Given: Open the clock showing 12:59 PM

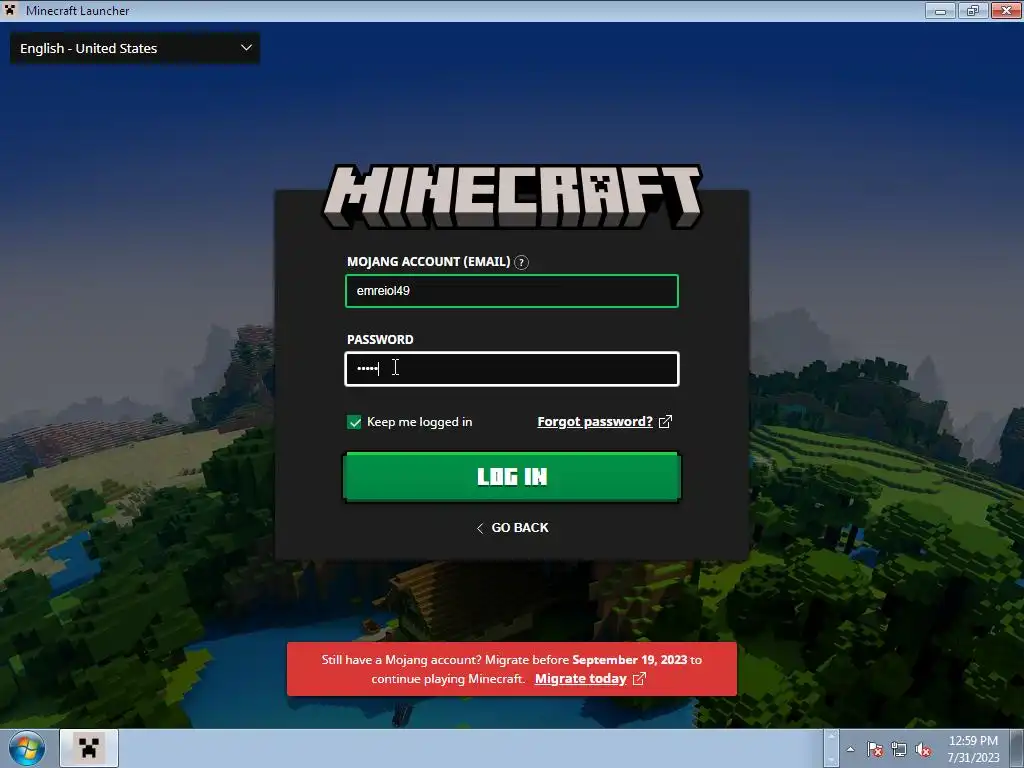Looking at the screenshot, I should pos(973,749).
